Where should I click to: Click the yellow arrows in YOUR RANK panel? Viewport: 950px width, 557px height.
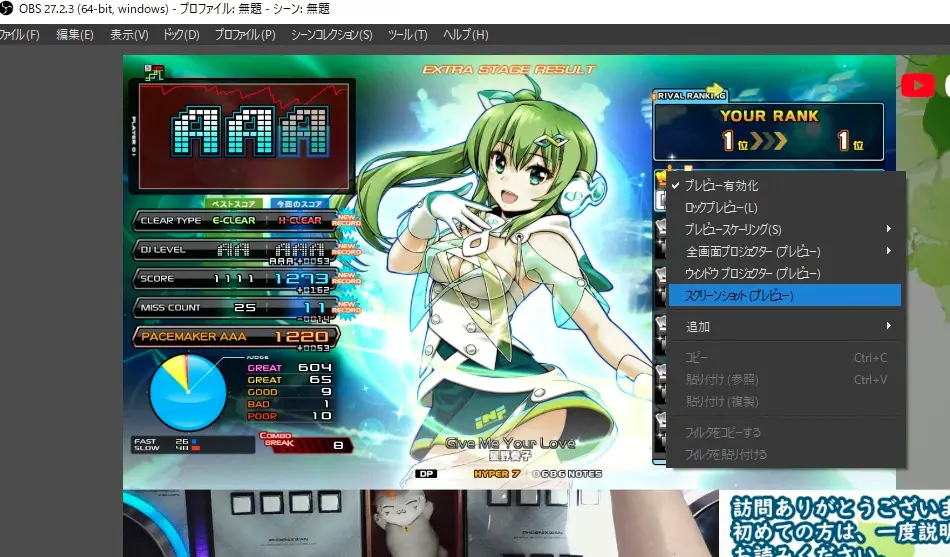(x=769, y=141)
